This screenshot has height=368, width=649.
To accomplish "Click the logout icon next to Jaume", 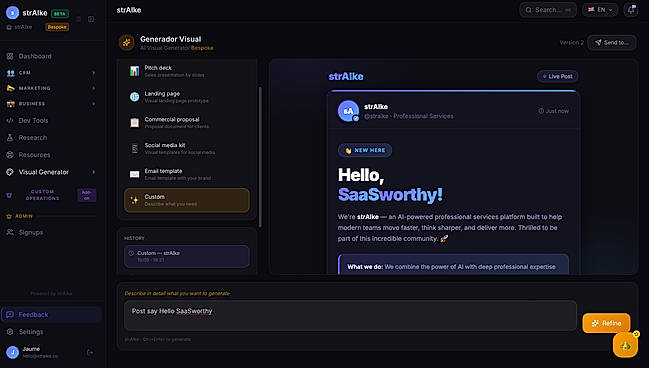I will click(90, 352).
